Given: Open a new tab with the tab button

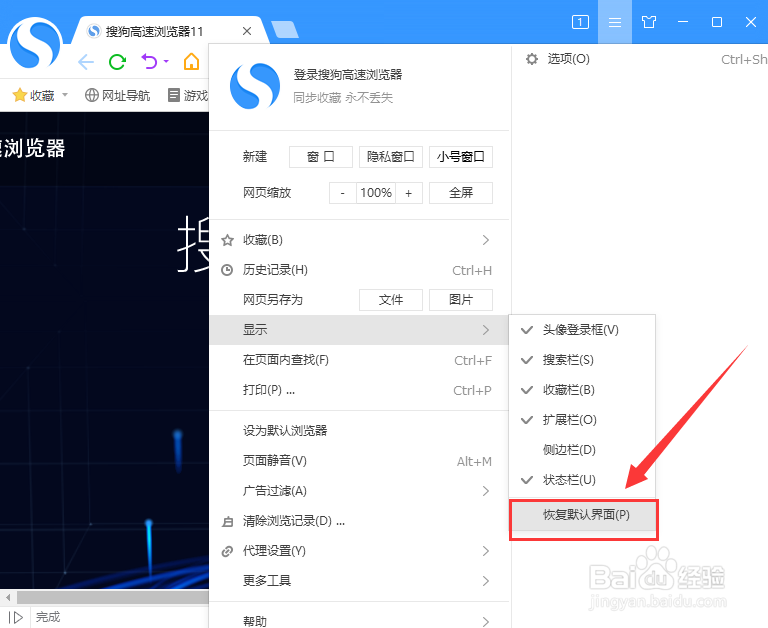Looking at the screenshot, I should (285, 29).
